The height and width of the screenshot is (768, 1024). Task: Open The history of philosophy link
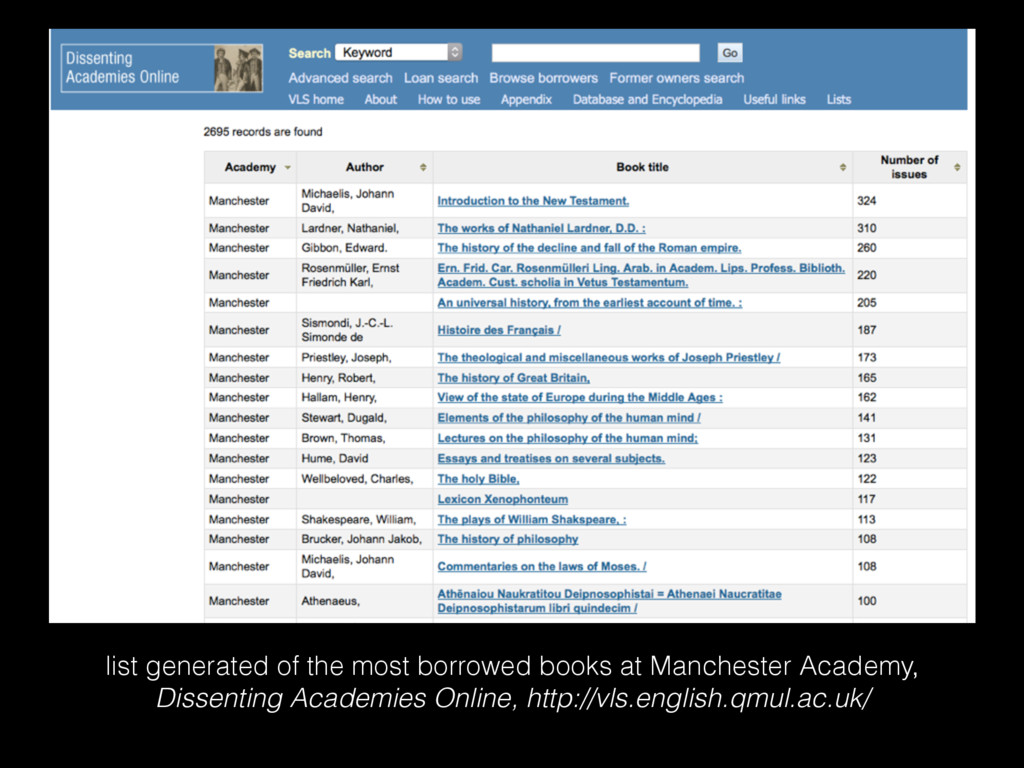(x=507, y=539)
